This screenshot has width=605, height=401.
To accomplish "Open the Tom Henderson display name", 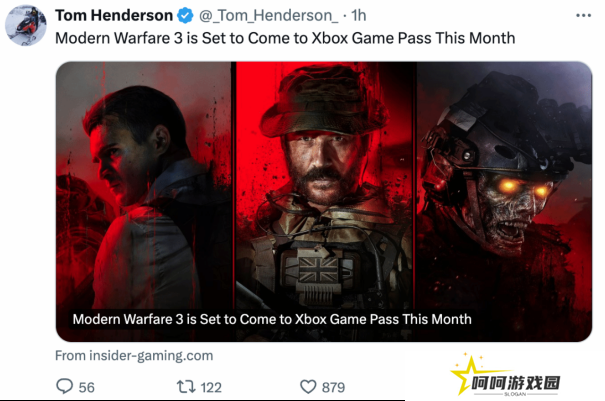I will 114,15.
